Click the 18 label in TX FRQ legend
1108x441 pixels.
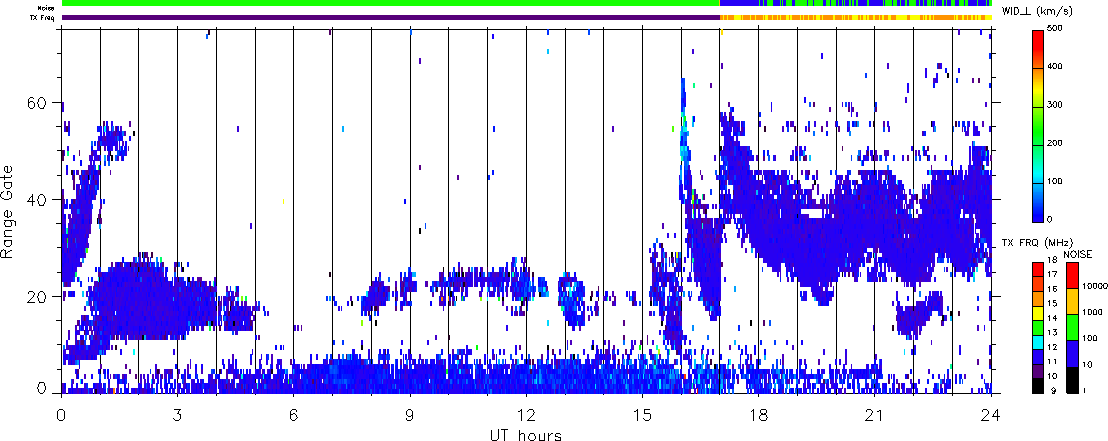1052,259
